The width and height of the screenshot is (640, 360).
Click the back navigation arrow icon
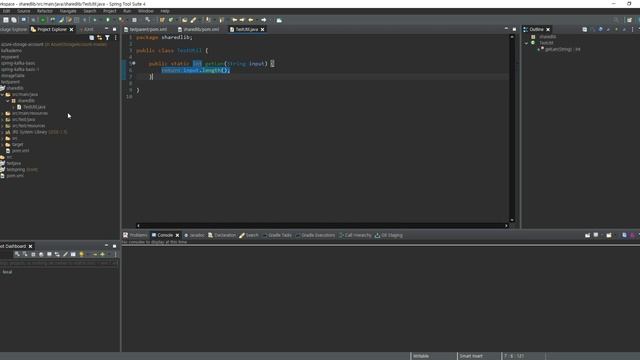251,20
